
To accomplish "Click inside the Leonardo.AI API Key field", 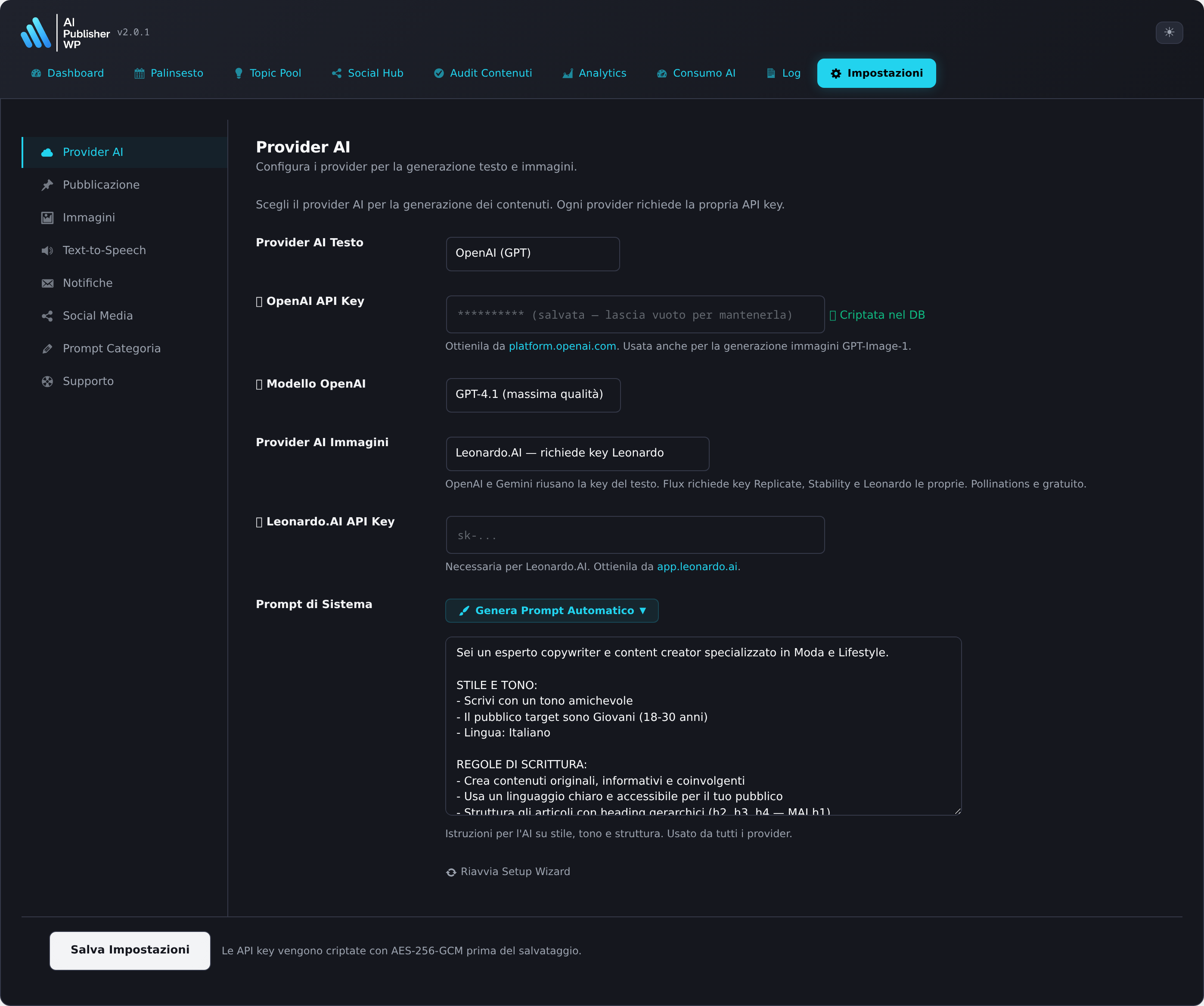I will point(635,534).
